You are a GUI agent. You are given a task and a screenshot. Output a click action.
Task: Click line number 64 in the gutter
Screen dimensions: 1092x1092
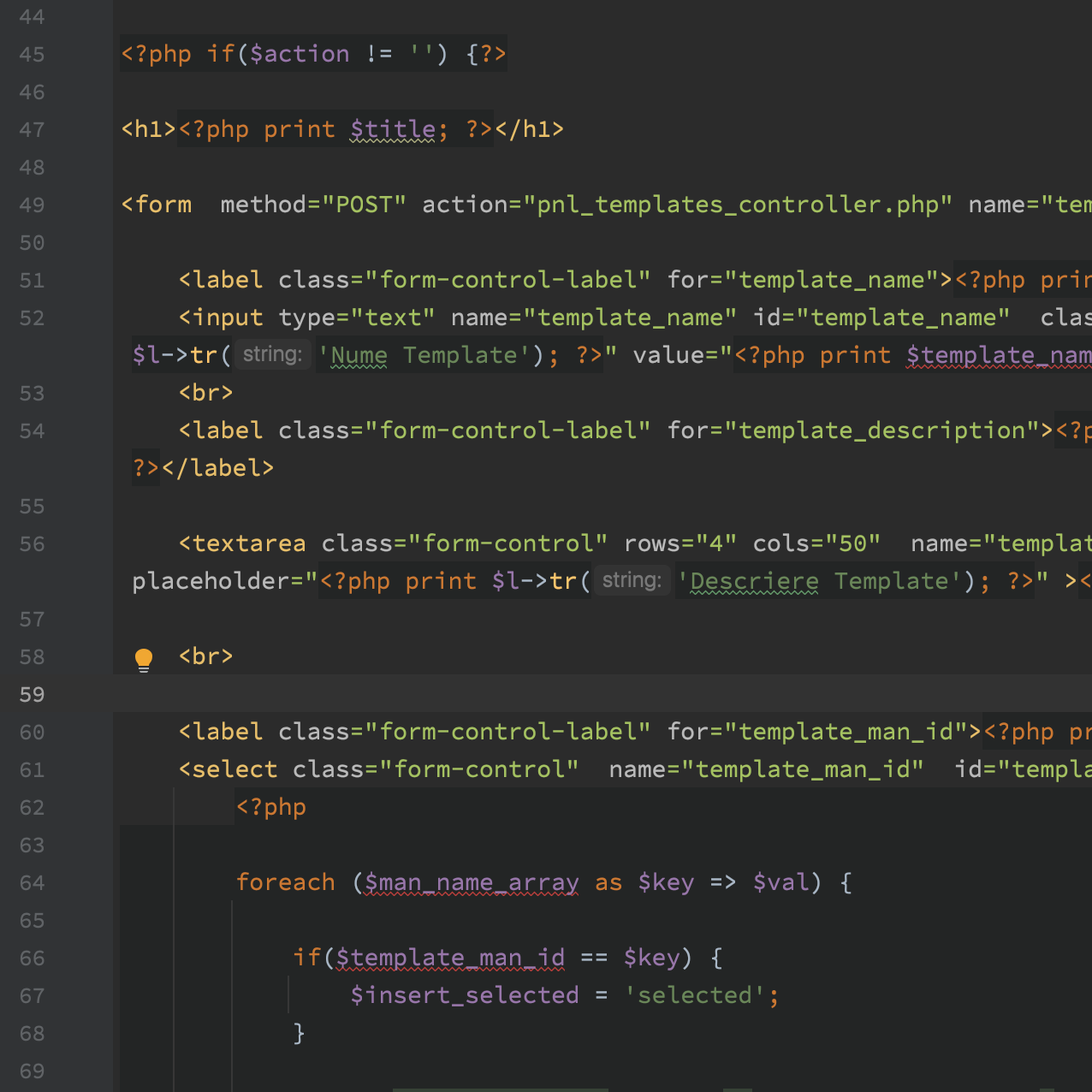tap(32, 882)
